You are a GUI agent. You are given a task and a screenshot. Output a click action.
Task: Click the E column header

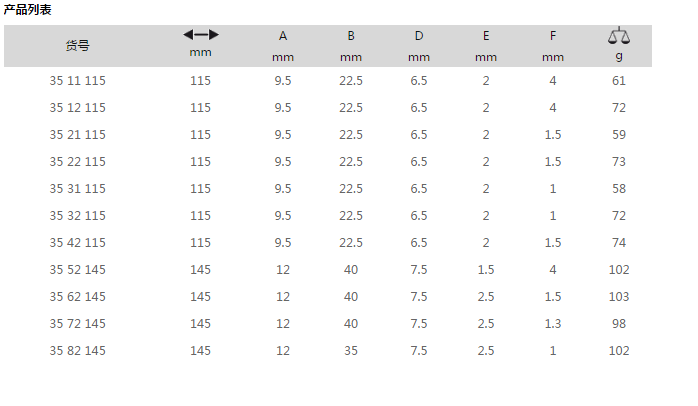(486, 36)
